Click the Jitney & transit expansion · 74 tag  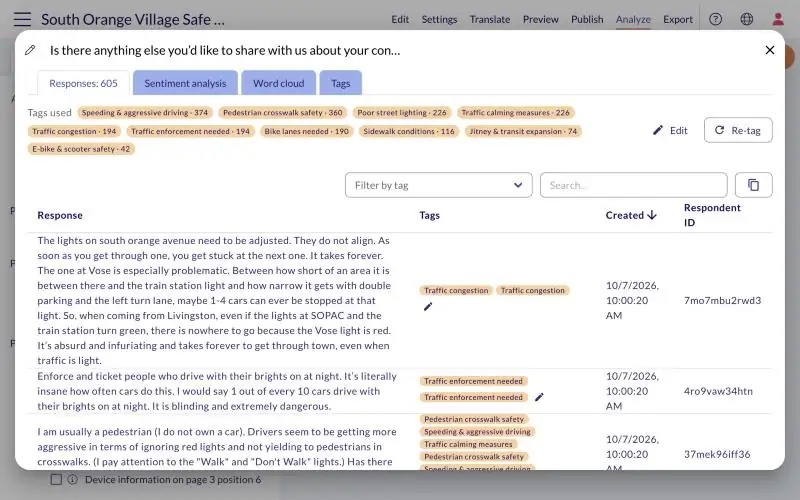pyautogui.click(x=523, y=131)
